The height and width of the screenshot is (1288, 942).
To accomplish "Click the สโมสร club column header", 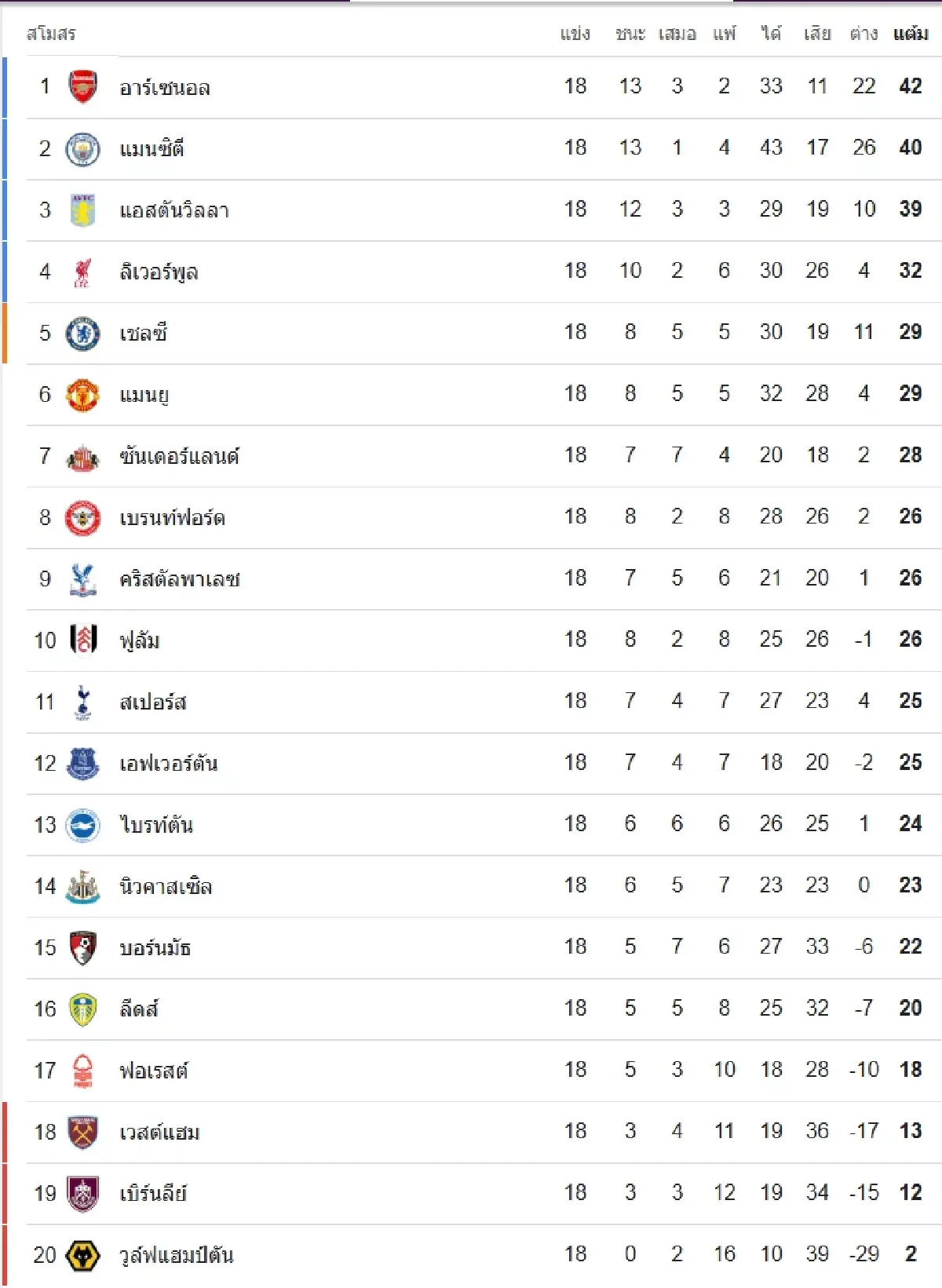I will click(x=51, y=34).
